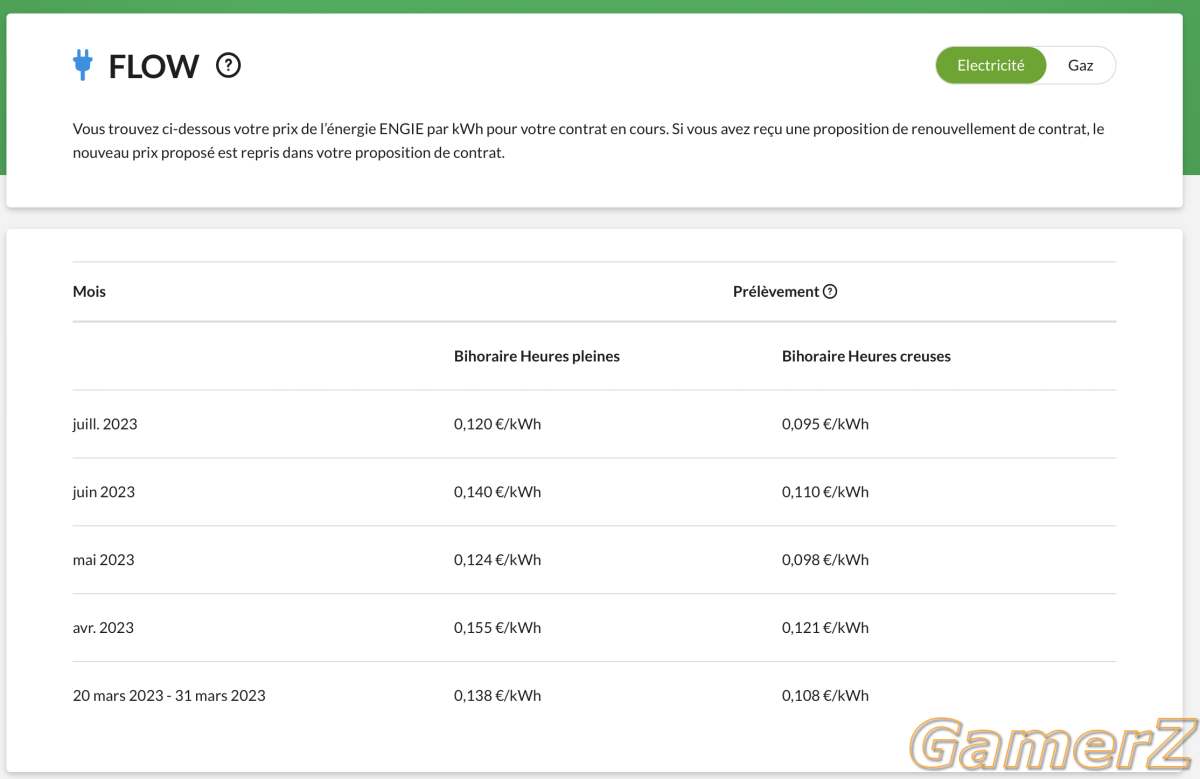This screenshot has height=779, width=1200.
Task: Click the 0,124 €/kWh value for mai 2023
Action: pos(497,560)
